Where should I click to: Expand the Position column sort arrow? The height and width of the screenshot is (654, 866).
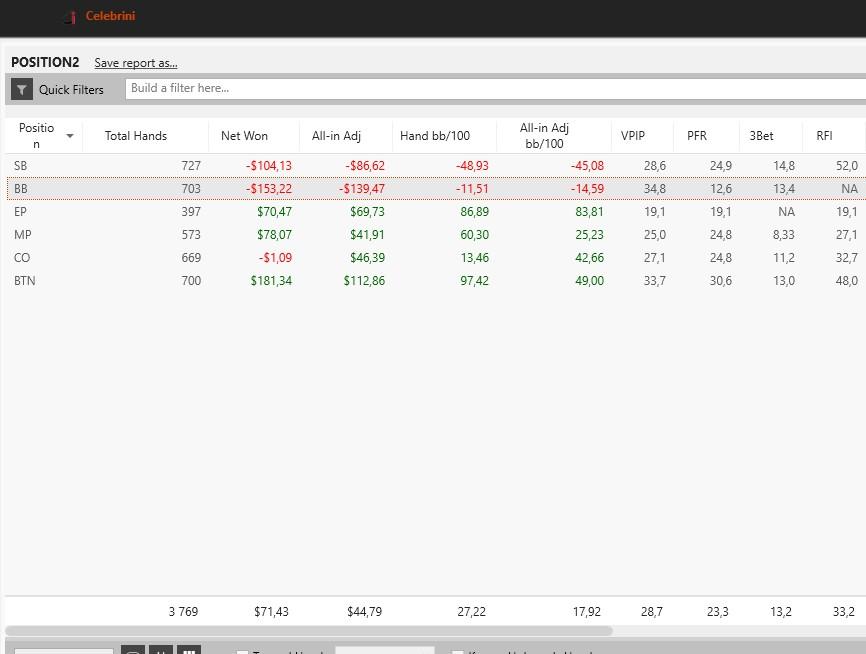[x=70, y=136]
